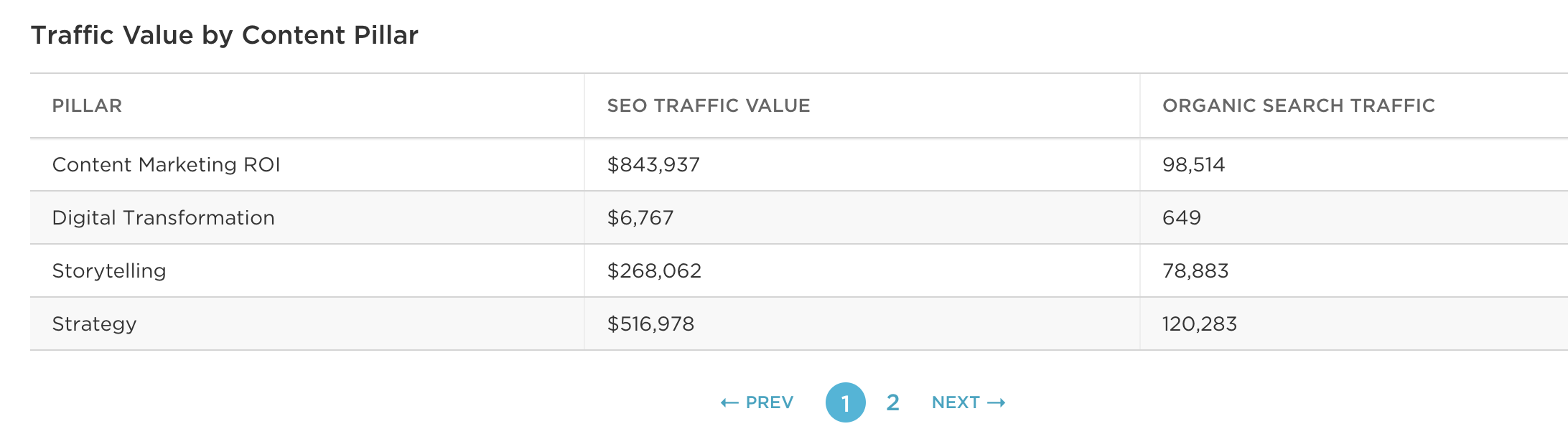Click the NEXT pagination link
The width and height of the screenshot is (1568, 439).
pos(955,402)
